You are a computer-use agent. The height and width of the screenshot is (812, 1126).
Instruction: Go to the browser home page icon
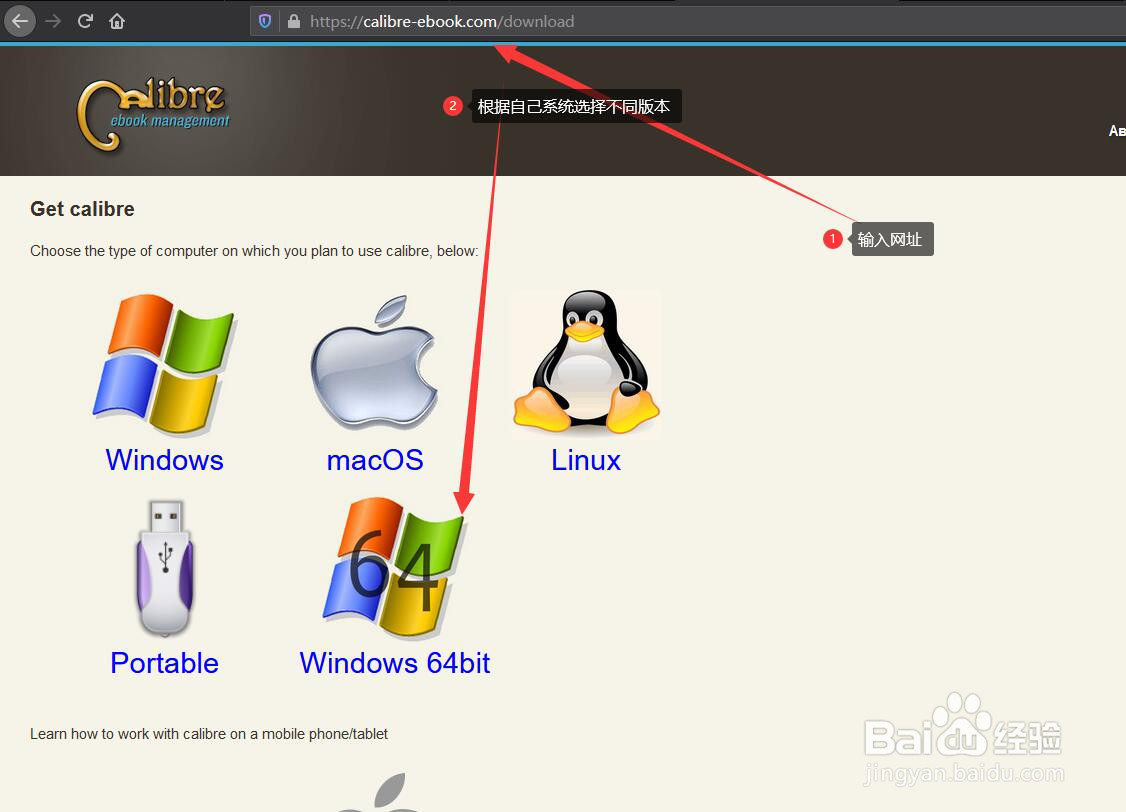[117, 22]
